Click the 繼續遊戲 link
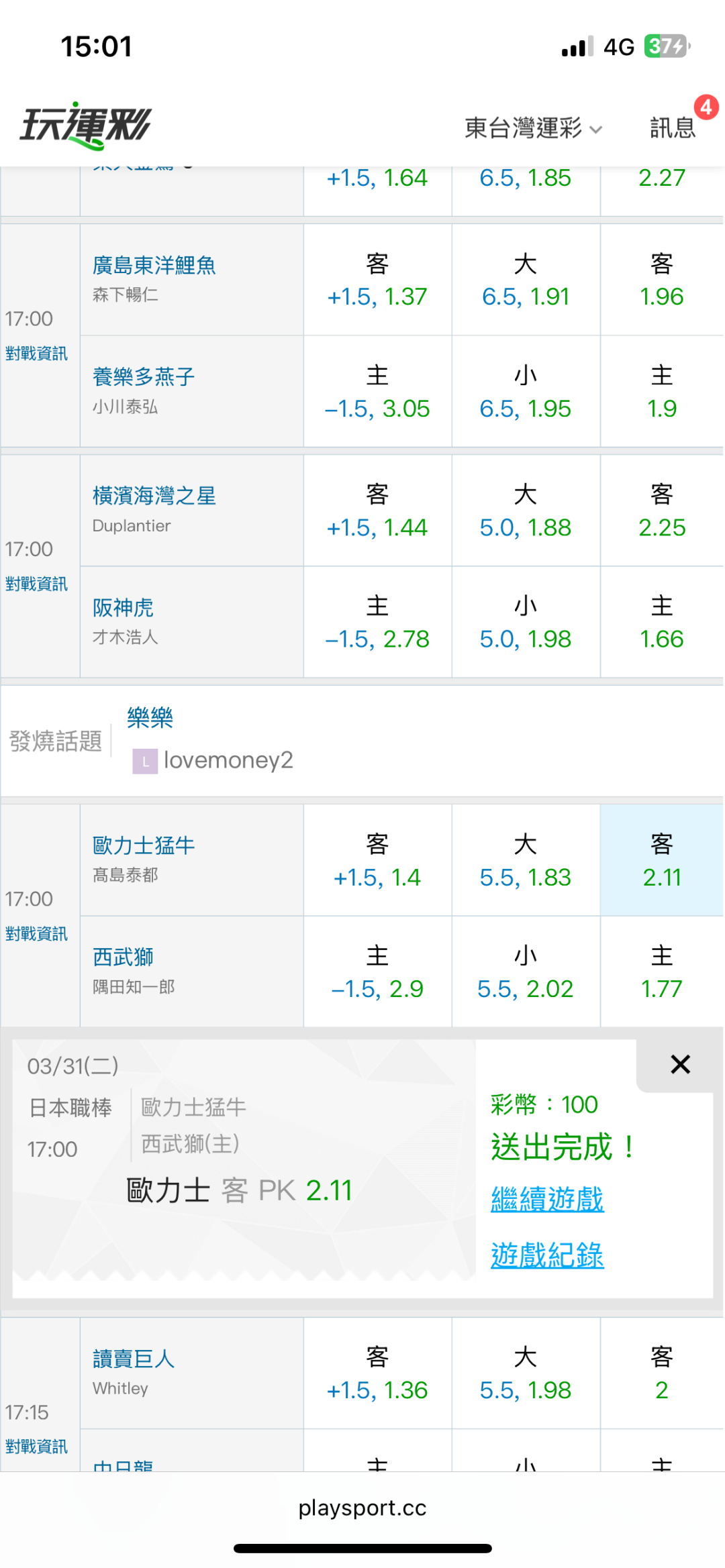 [x=547, y=1200]
